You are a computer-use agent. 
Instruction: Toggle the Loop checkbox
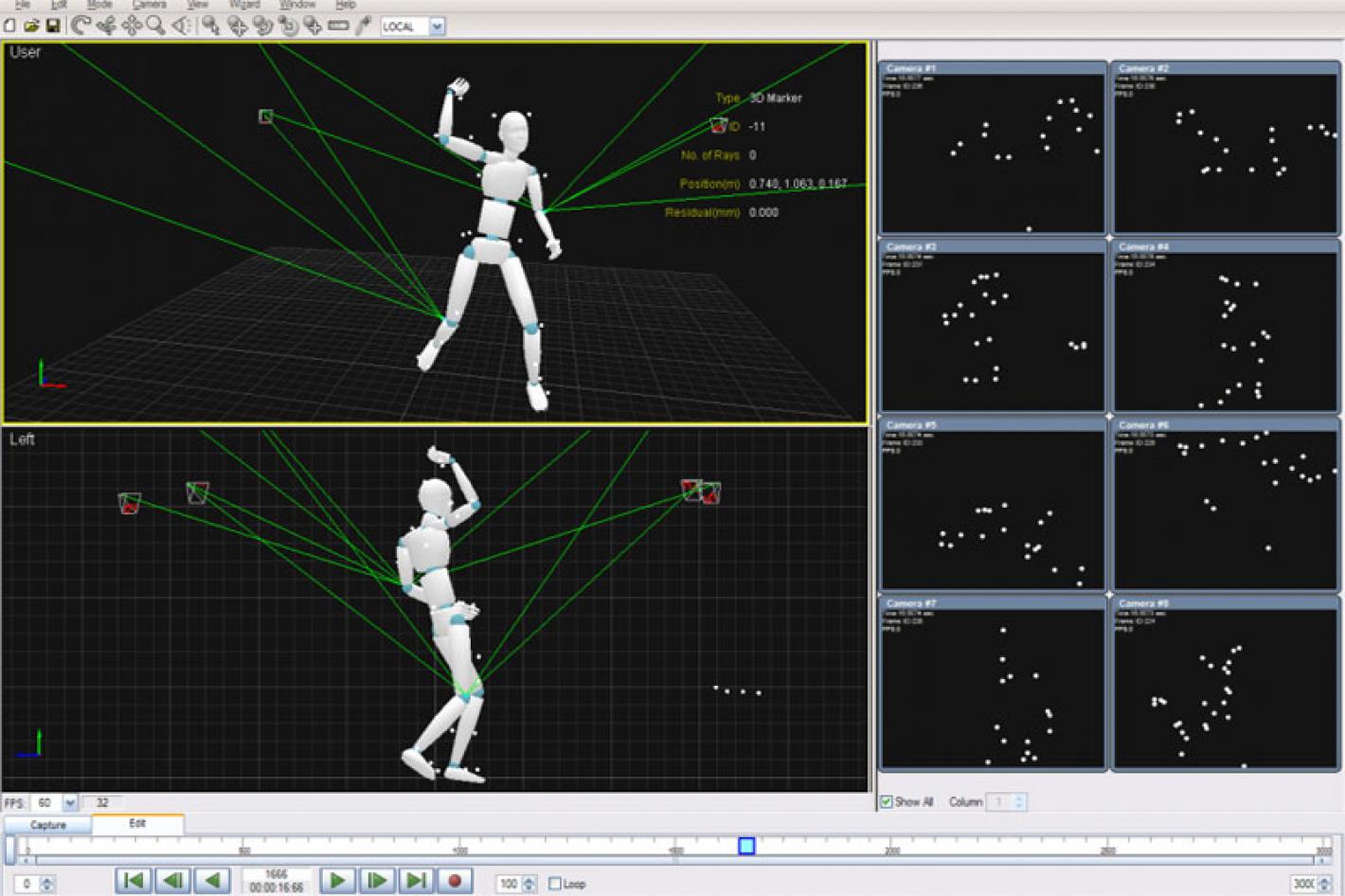tap(555, 884)
